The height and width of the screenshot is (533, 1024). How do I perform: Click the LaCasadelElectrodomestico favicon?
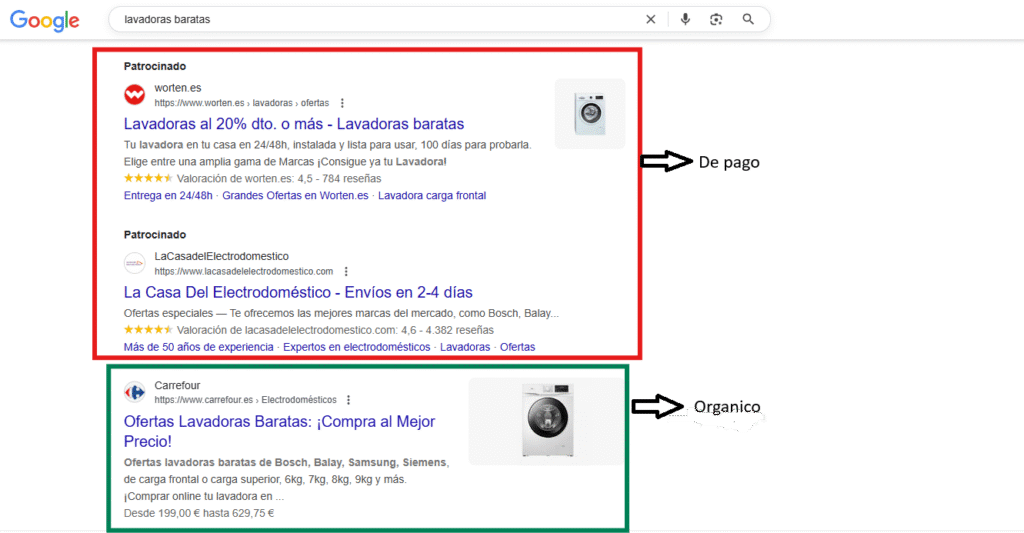(135, 263)
